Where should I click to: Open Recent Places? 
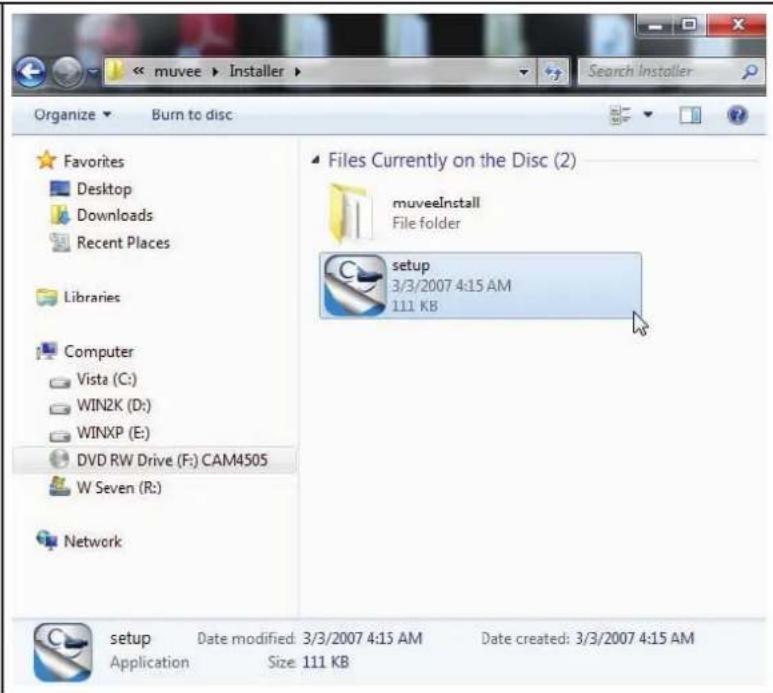coord(123,243)
